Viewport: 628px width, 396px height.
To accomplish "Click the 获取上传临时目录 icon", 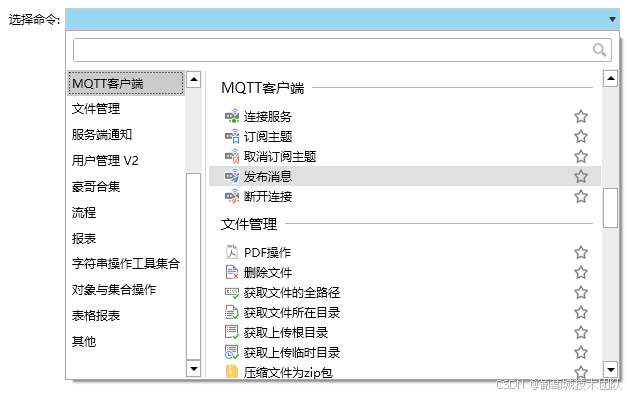I will (232, 352).
